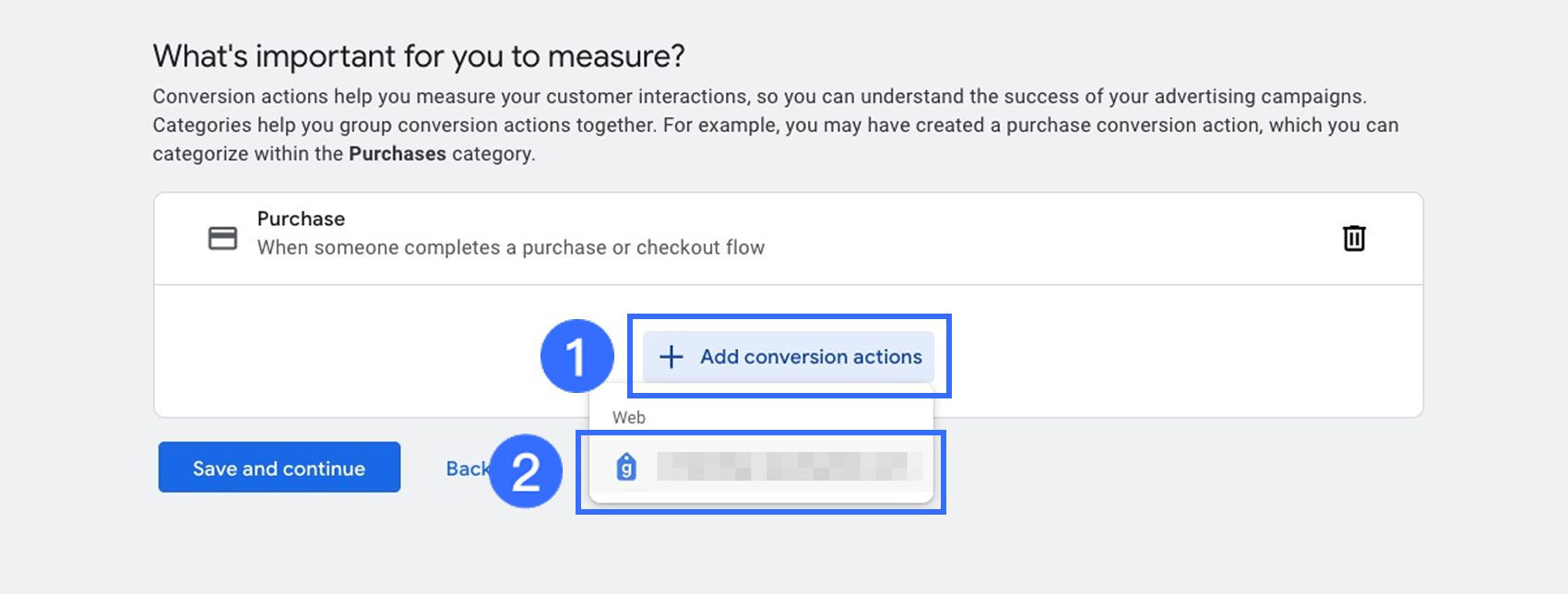
Task: Click the bold Purchases word in description
Action: [398, 154]
